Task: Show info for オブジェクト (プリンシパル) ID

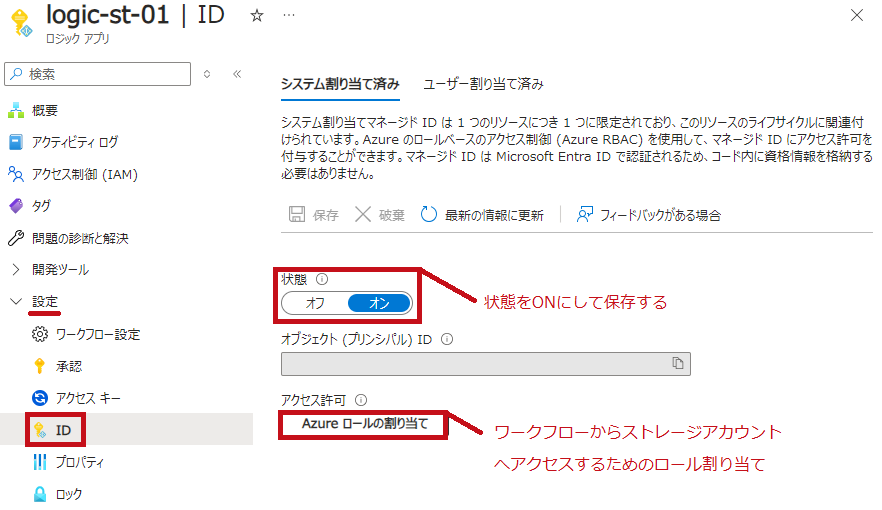Action: click(x=447, y=339)
